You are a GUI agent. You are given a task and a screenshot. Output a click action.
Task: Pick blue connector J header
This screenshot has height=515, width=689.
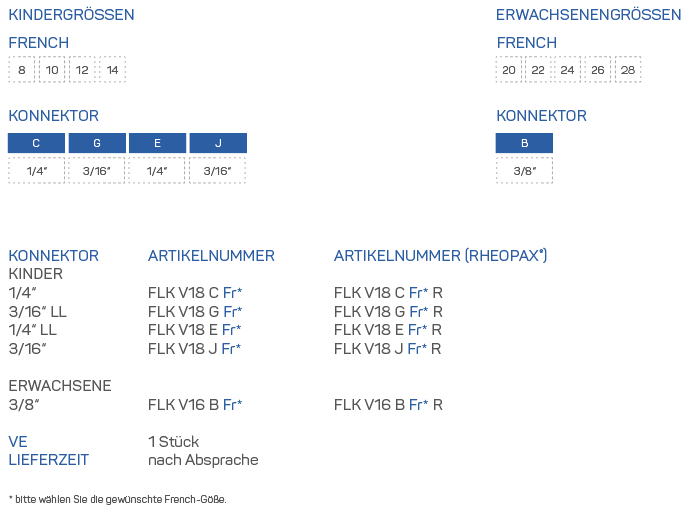[x=218, y=143]
